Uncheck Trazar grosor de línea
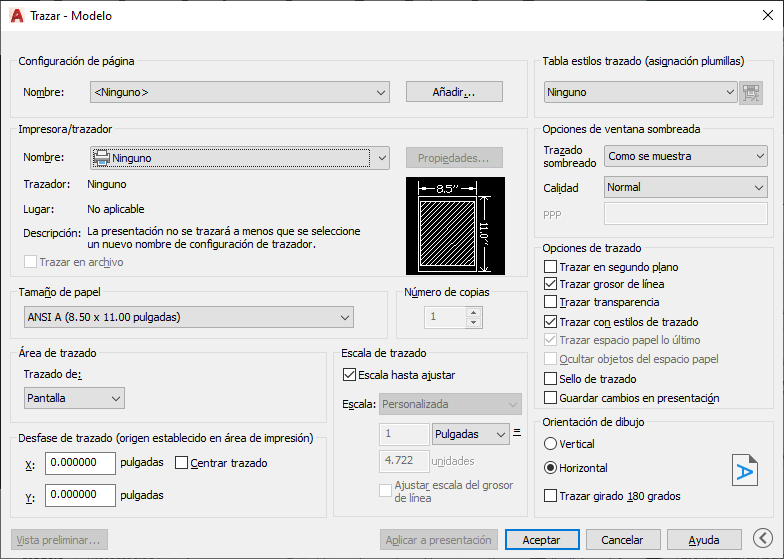Screen dimensions: 784x559 [x=550, y=284]
